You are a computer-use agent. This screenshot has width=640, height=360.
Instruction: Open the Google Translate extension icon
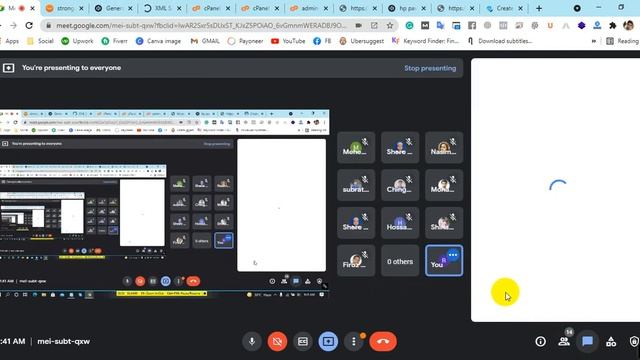(x=440, y=25)
